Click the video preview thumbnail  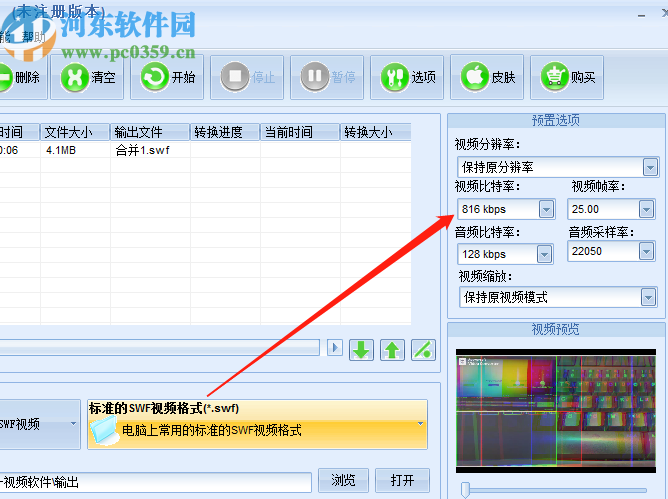[x=556, y=411]
